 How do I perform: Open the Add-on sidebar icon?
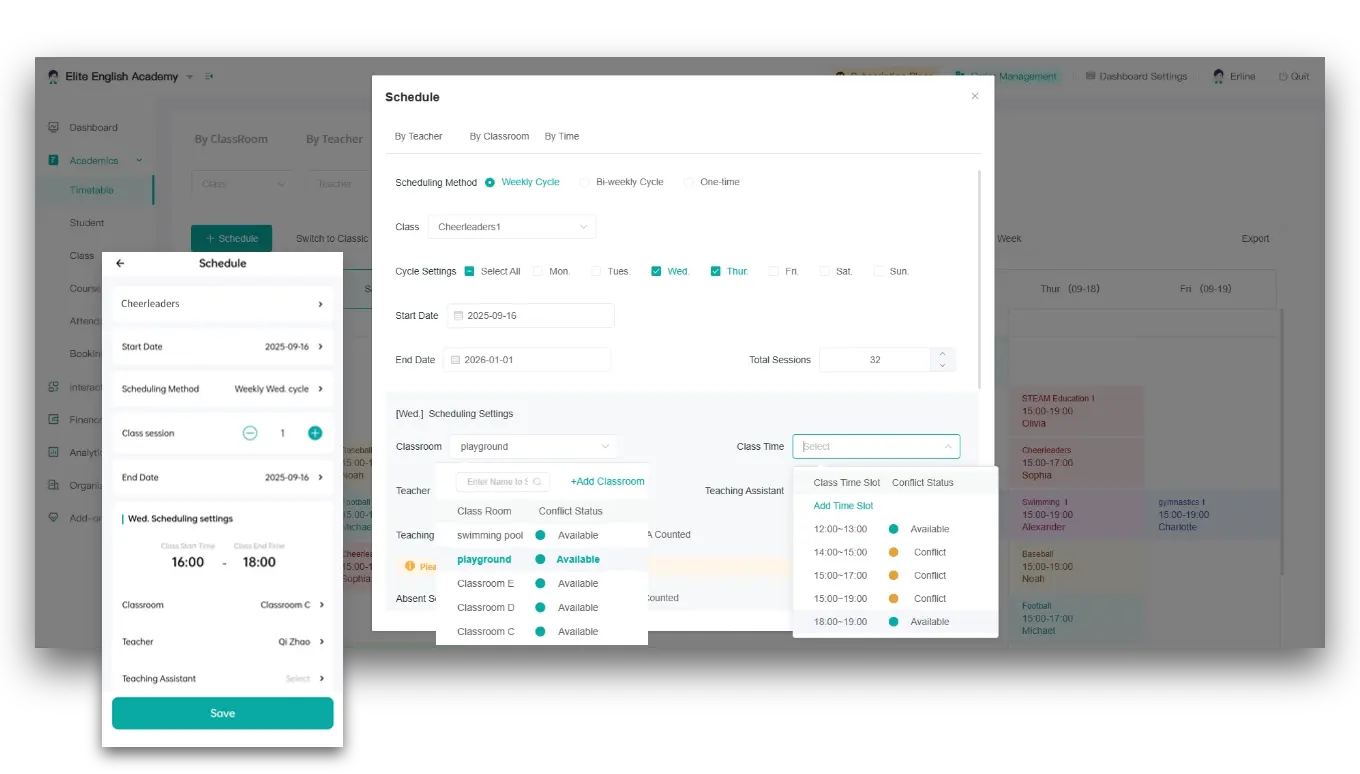tap(53, 518)
